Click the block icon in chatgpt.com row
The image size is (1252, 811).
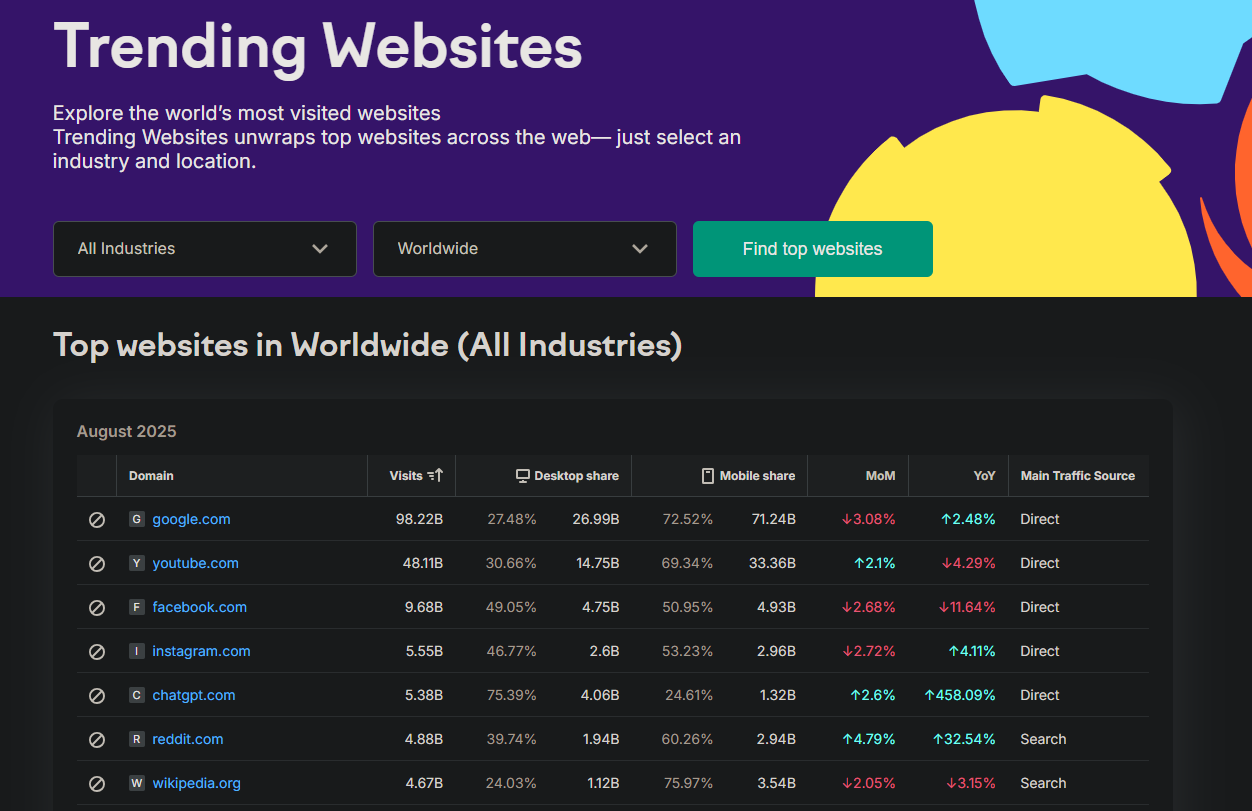click(97, 696)
